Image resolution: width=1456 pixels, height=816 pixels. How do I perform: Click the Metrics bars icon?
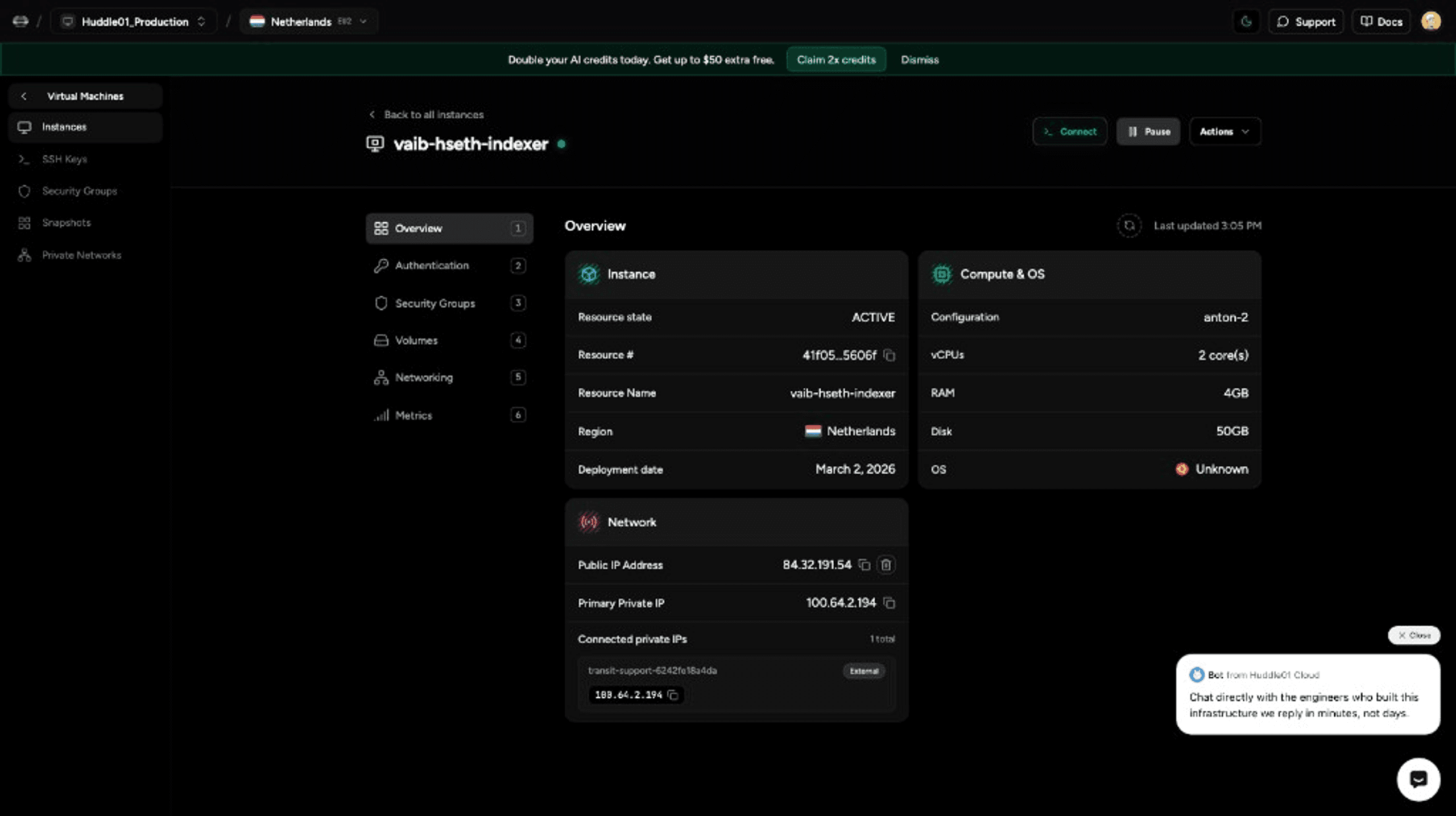381,415
